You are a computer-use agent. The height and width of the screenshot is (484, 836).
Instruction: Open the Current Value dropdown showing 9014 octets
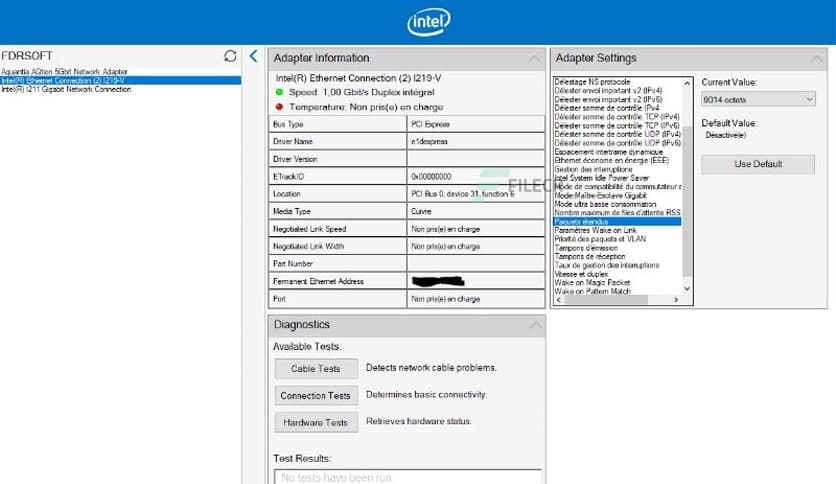pos(758,99)
